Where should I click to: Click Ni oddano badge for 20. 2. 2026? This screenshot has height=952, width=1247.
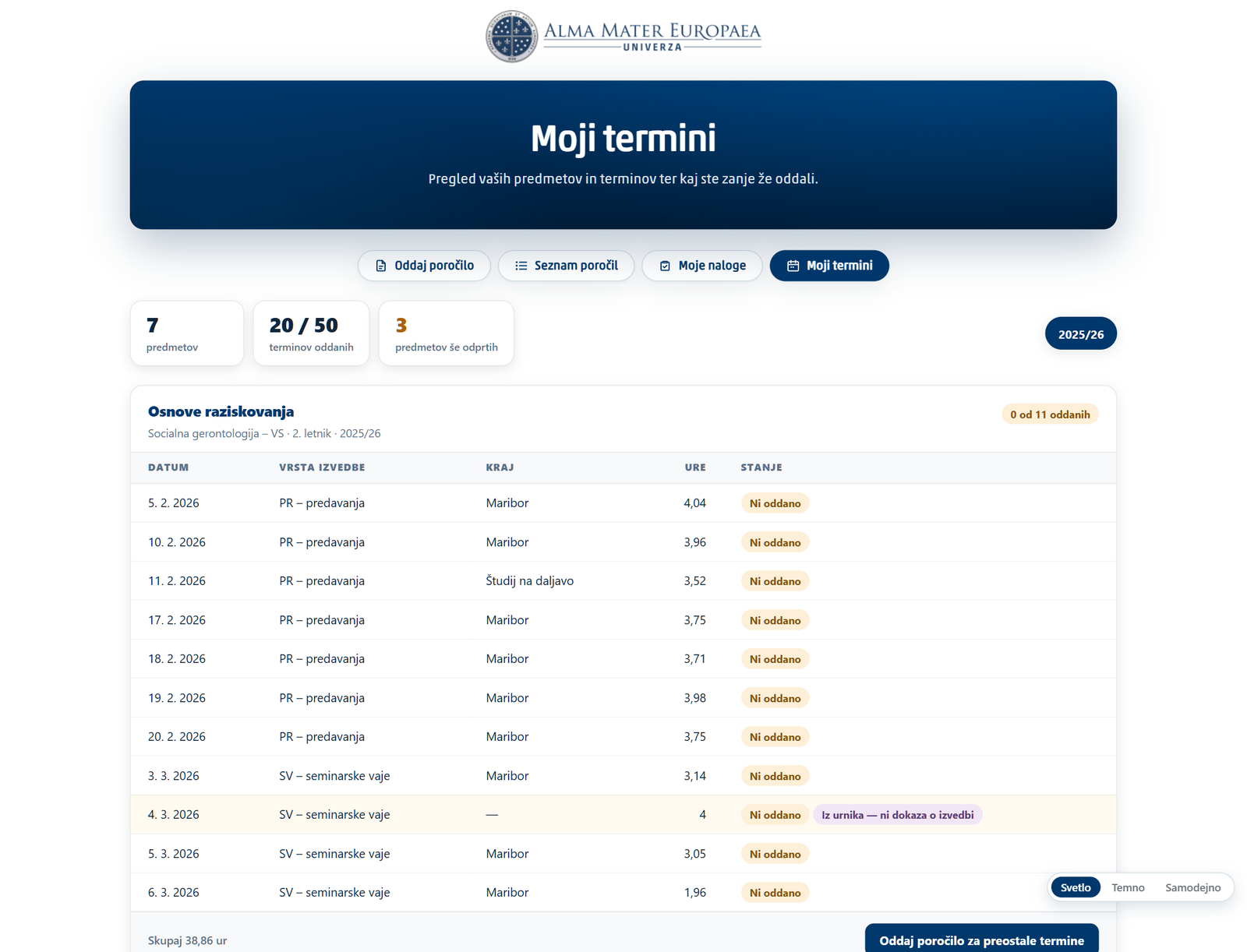point(775,737)
